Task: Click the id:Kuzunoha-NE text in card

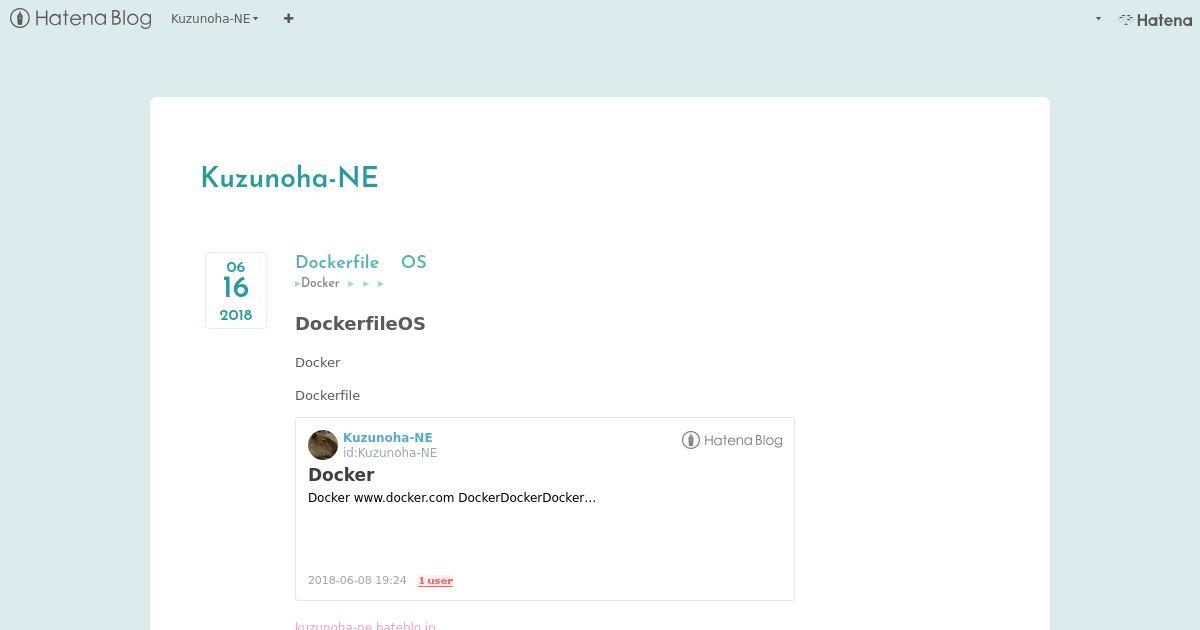Action: 390,452
